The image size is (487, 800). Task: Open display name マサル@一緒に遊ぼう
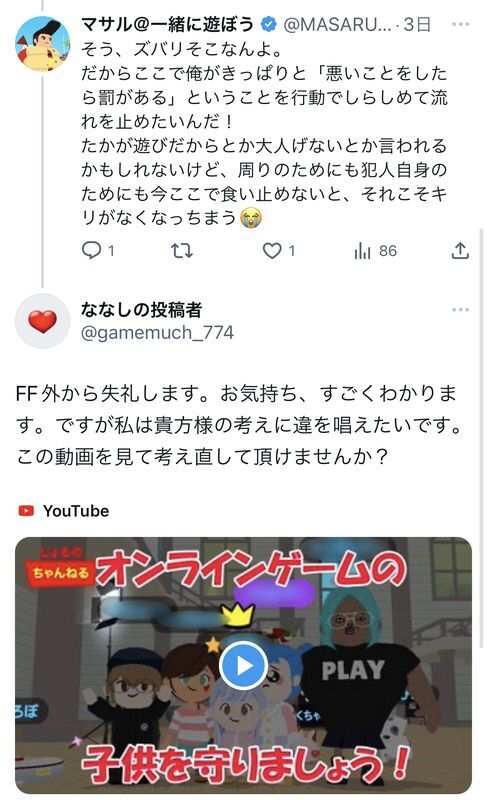pos(168,24)
